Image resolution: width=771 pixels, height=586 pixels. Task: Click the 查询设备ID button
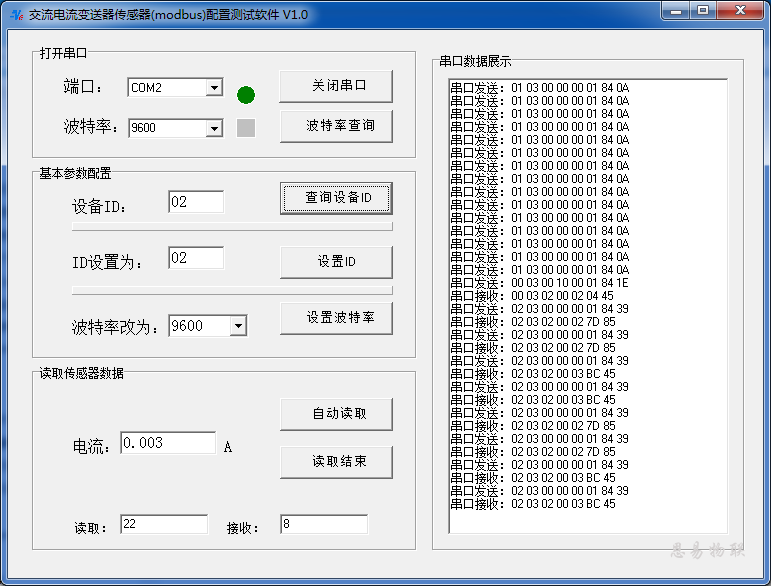pos(335,198)
